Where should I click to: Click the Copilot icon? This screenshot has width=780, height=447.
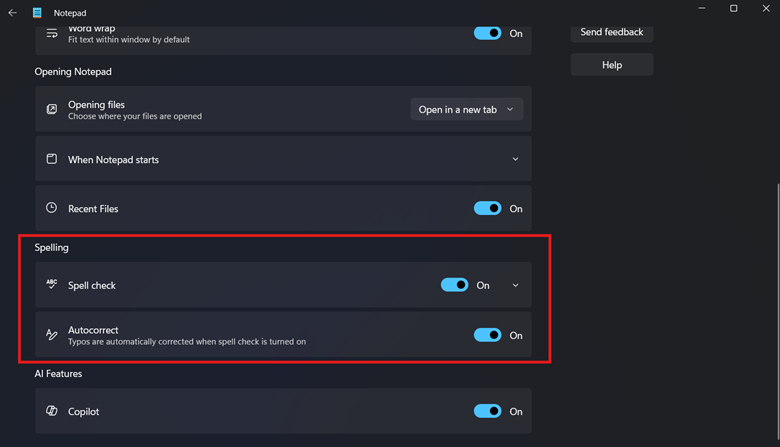click(x=52, y=411)
